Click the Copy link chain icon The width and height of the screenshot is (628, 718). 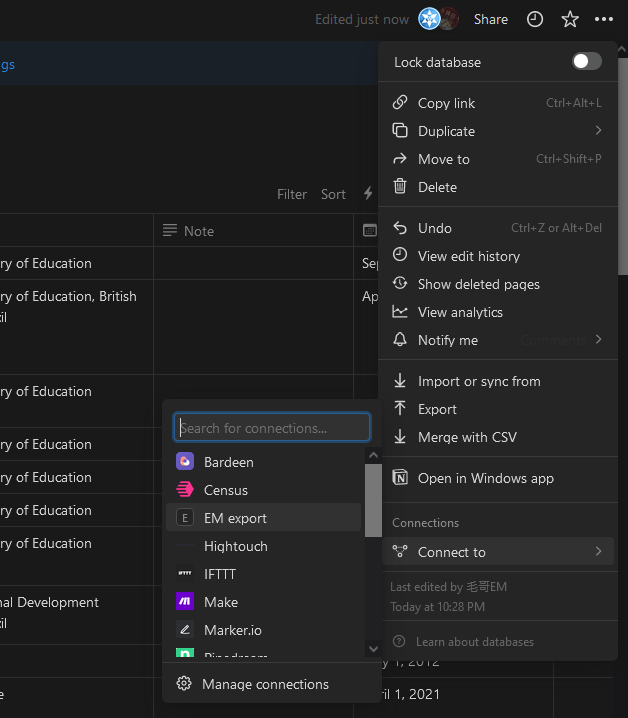coord(400,103)
